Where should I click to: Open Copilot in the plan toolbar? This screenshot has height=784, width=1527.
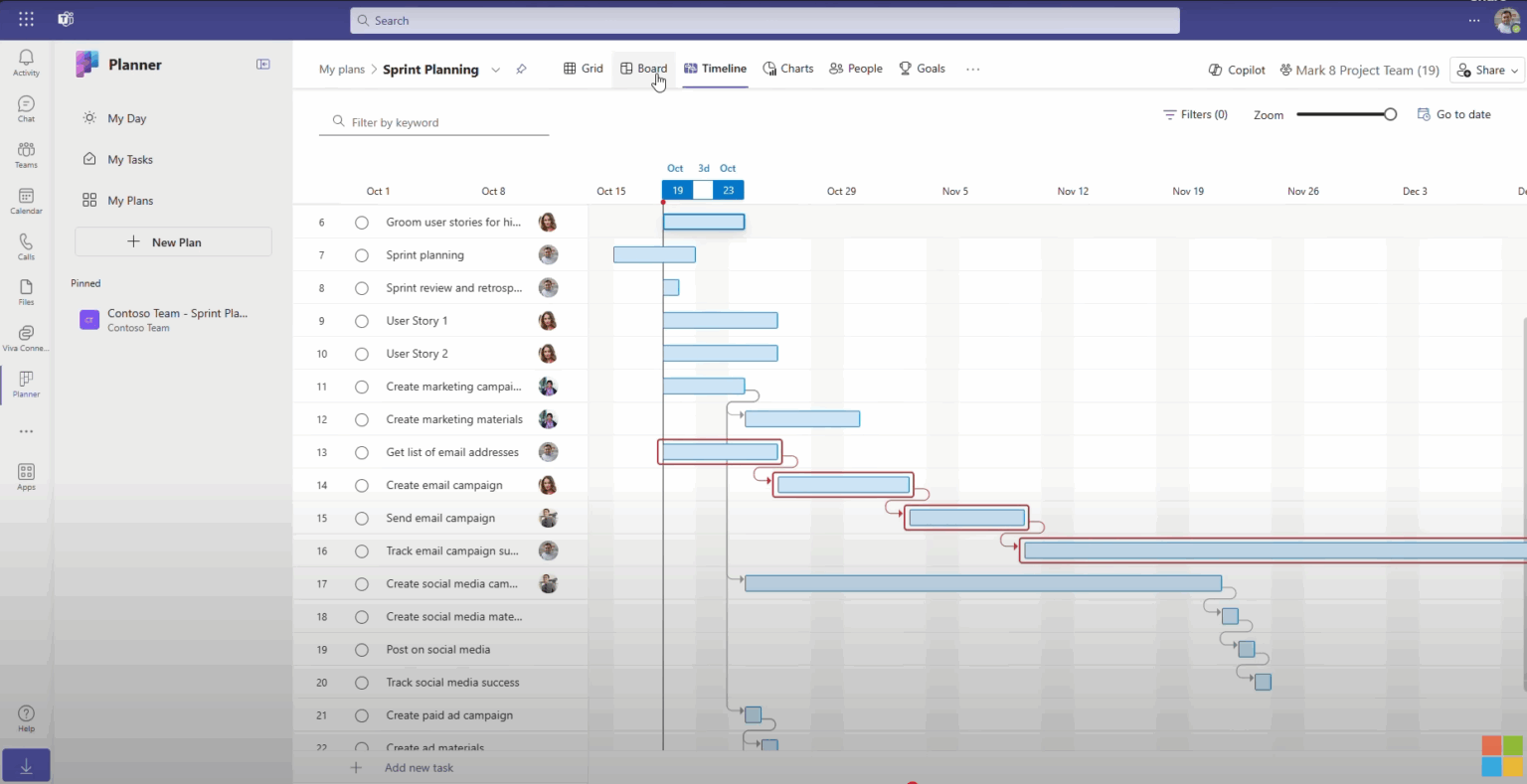(x=1236, y=70)
